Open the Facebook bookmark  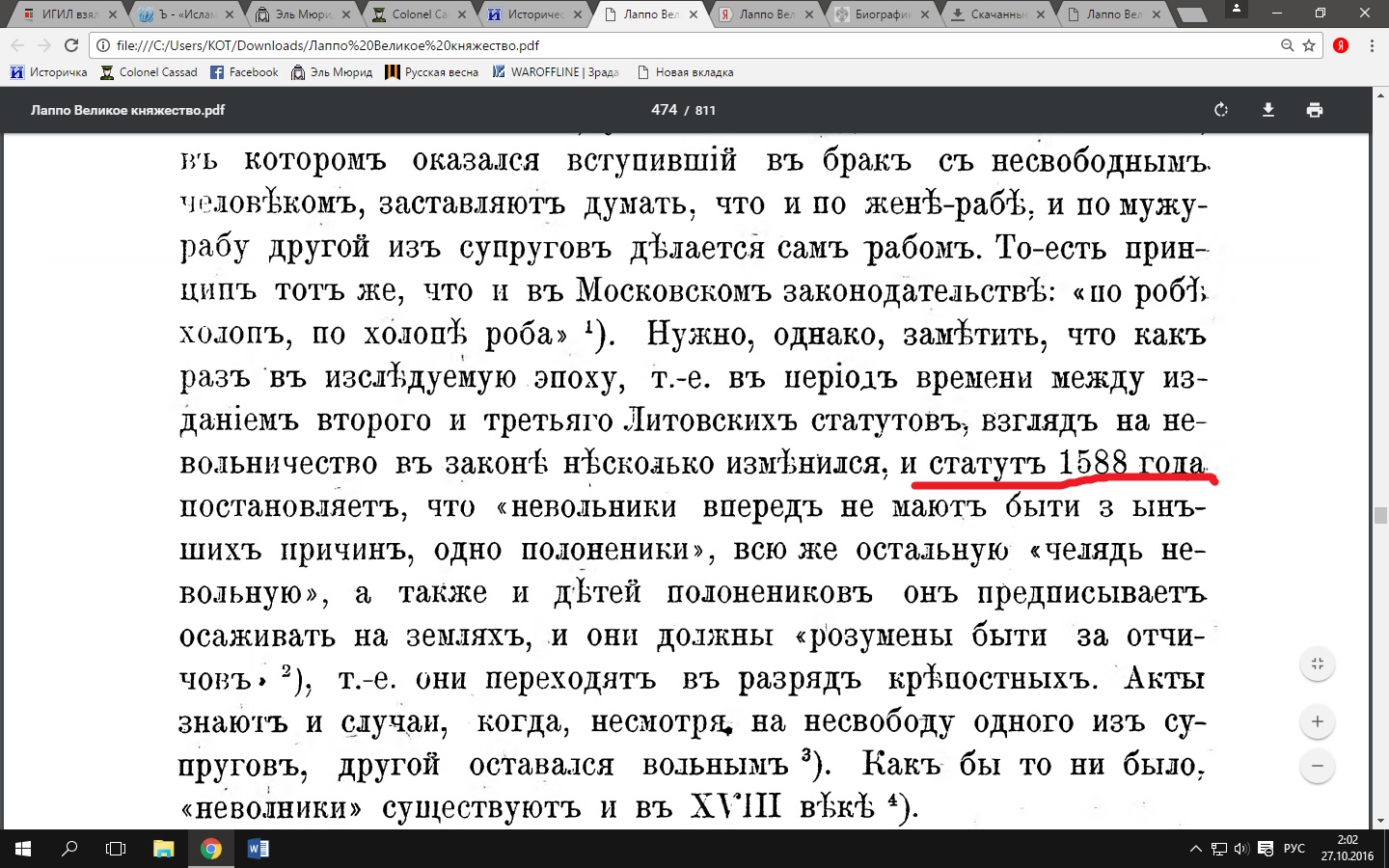coord(244,72)
